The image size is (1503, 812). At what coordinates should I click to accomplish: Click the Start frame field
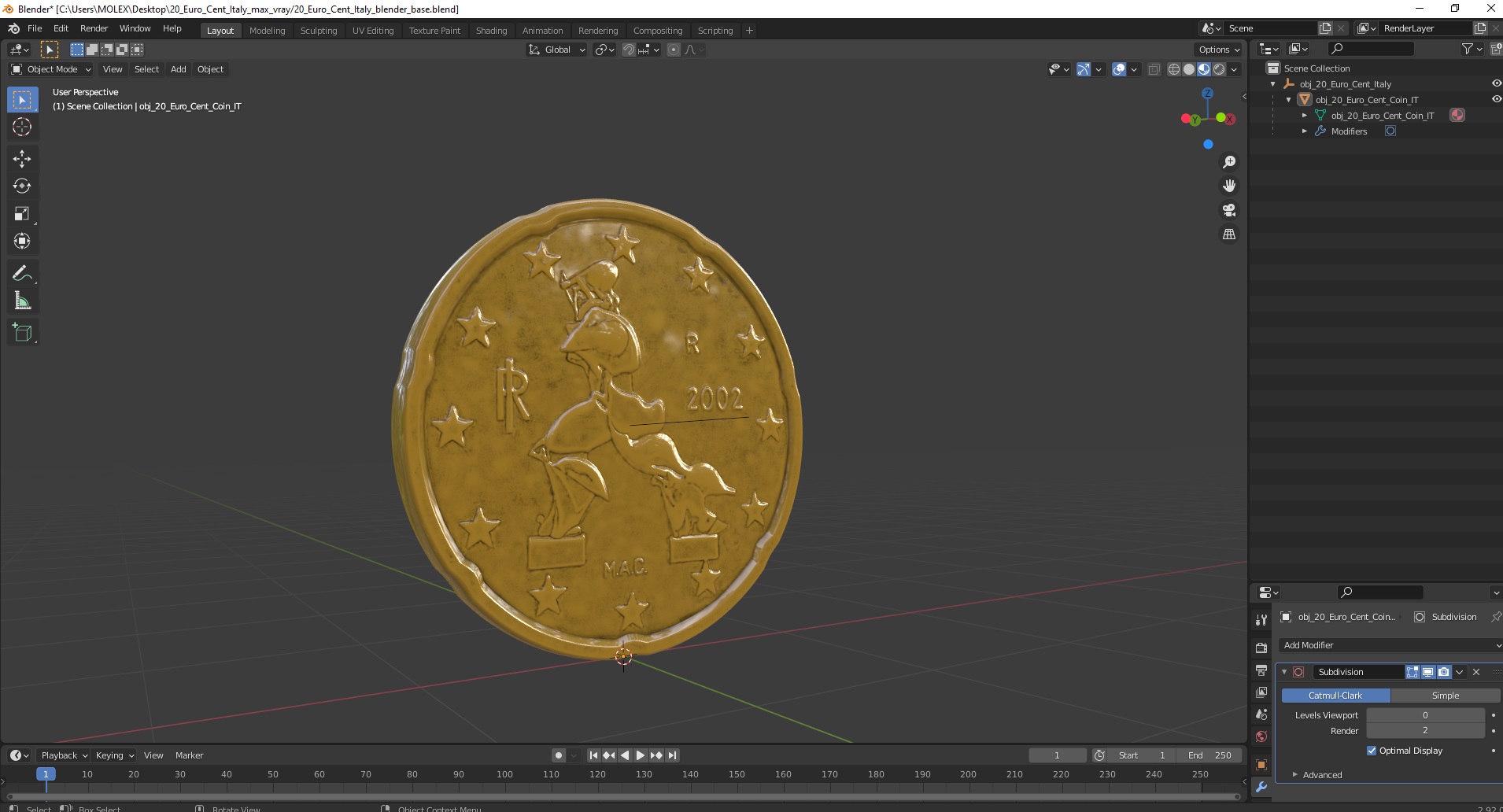click(x=1142, y=755)
